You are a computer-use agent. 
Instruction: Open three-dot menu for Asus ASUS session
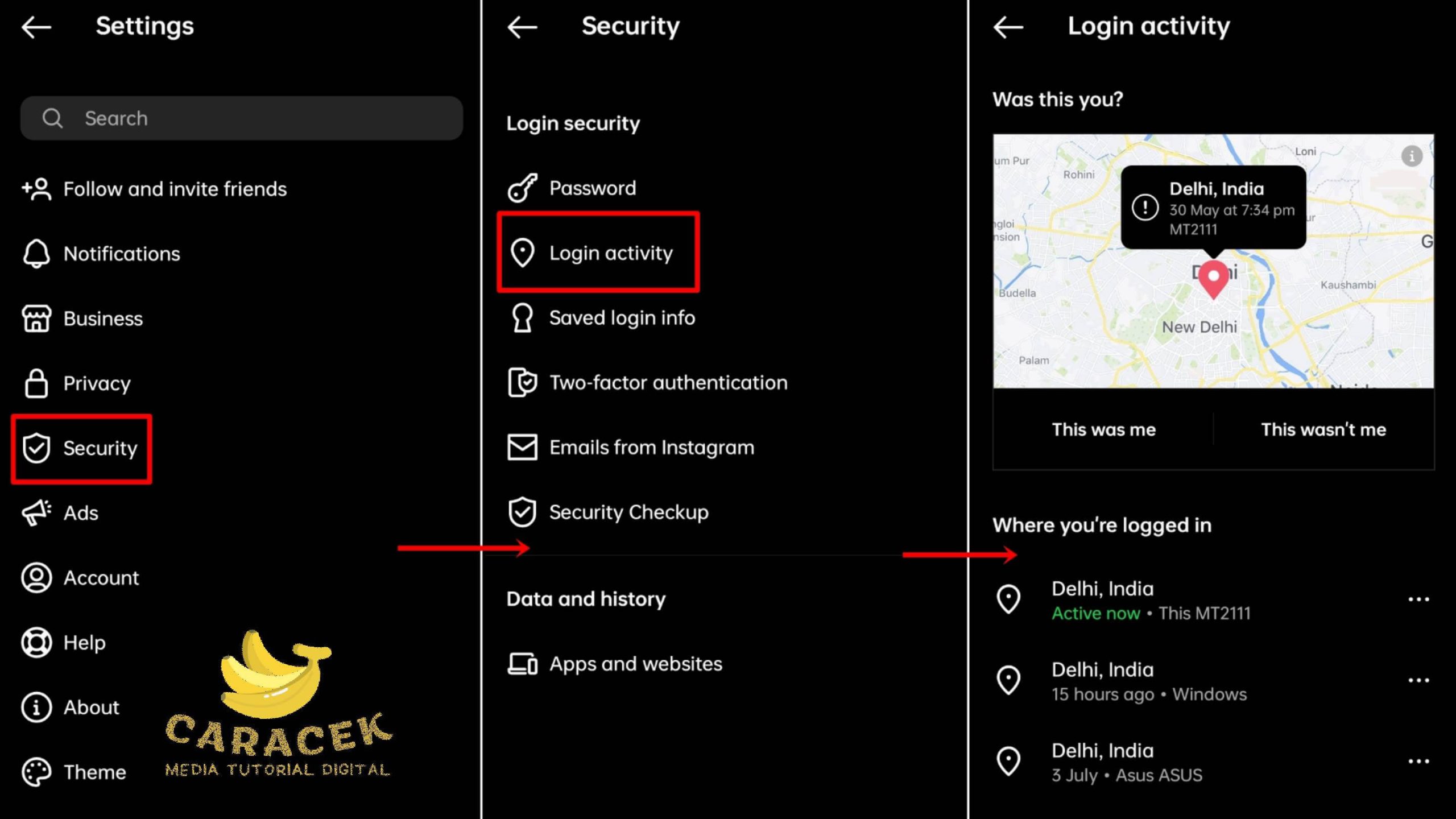pyautogui.click(x=1418, y=761)
